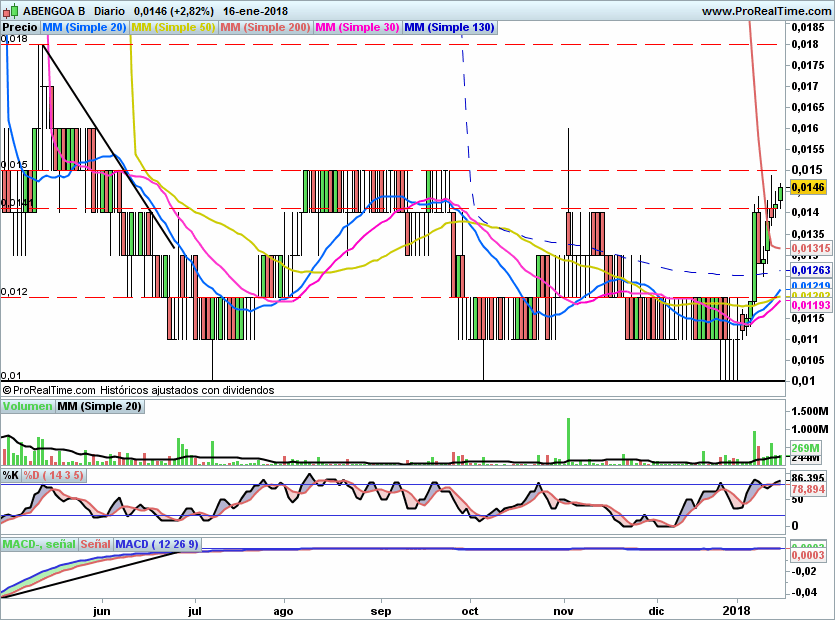Click the 1.000M volume axis label
Viewport: 835px width, 620px height.
(810, 429)
